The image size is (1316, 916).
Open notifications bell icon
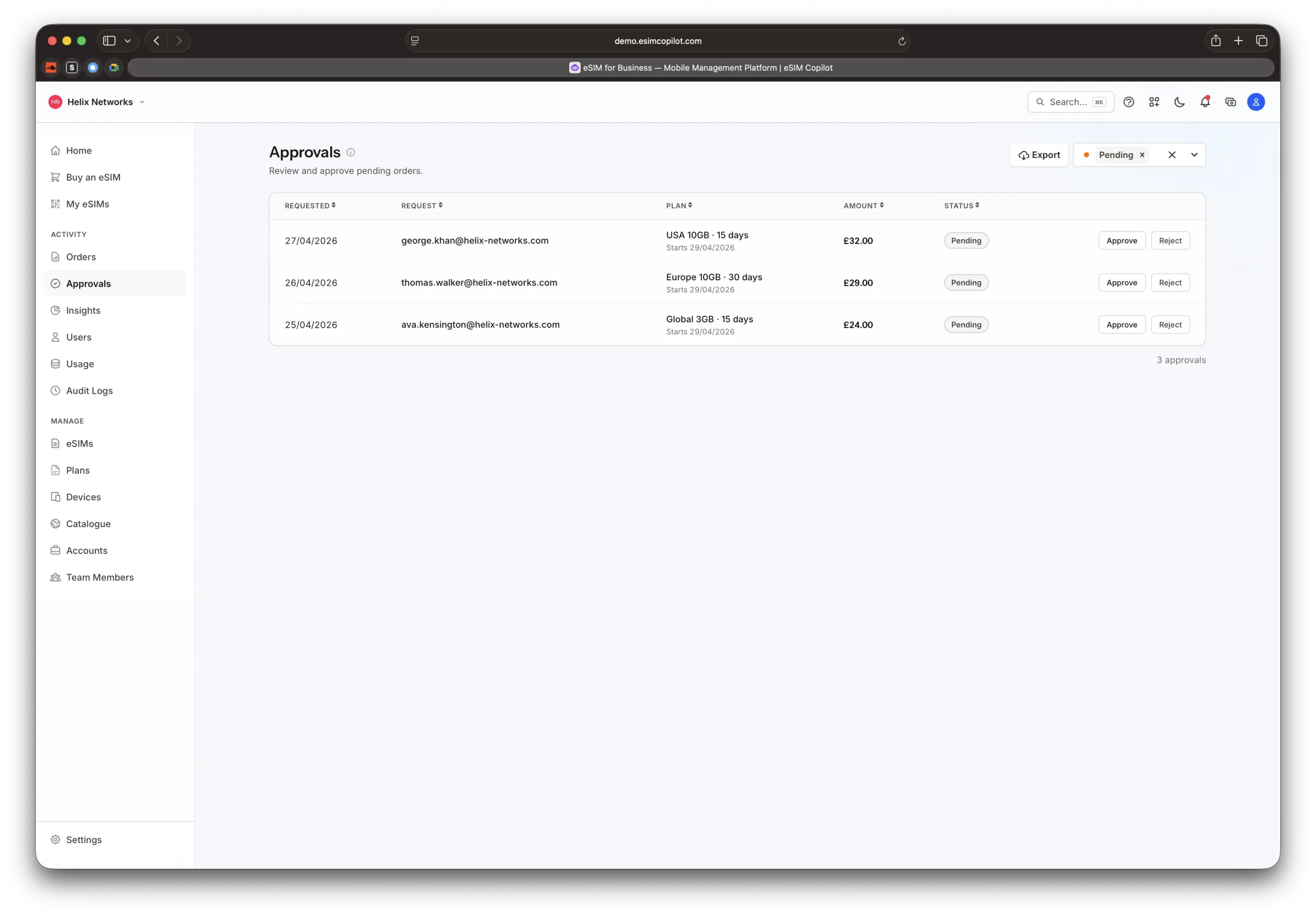click(1205, 102)
